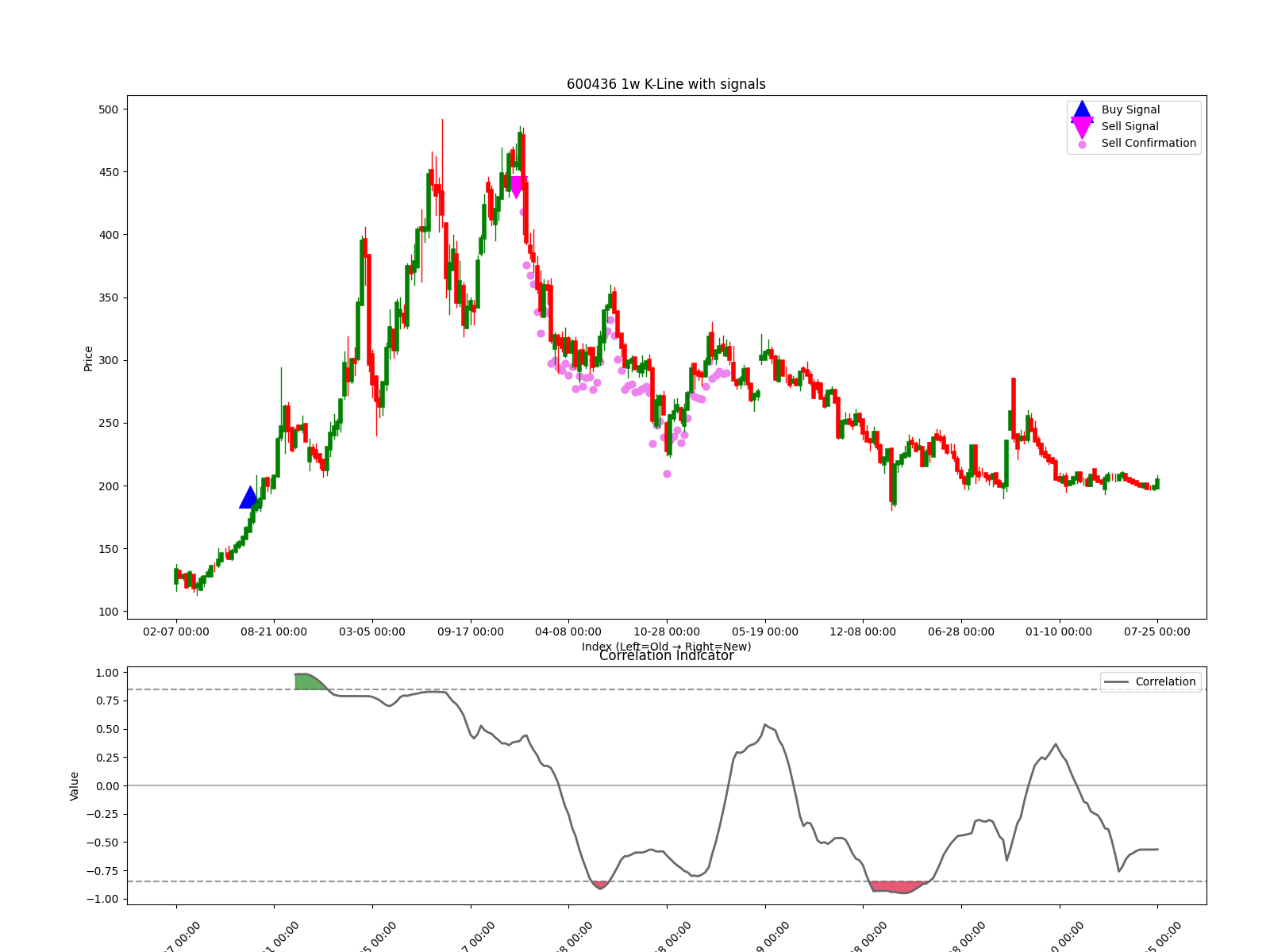The width and height of the screenshot is (1270, 952).
Task: Click the '02-07 00:00' date tick label
Action: coord(176,632)
